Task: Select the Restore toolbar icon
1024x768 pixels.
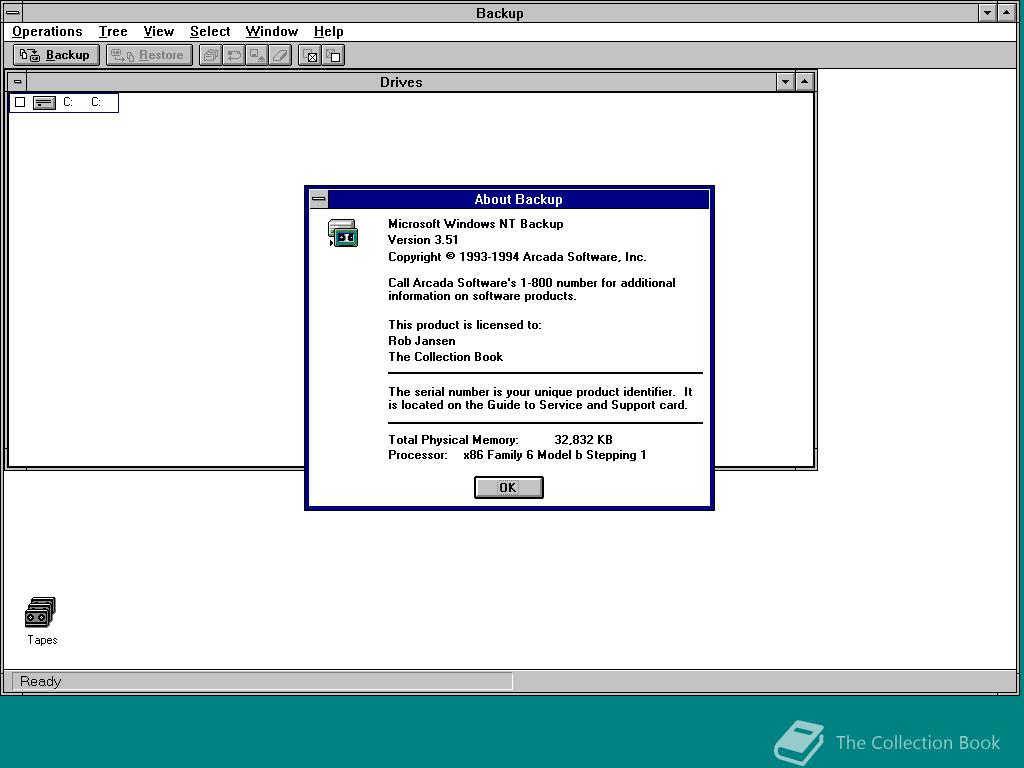Action: tap(148, 55)
